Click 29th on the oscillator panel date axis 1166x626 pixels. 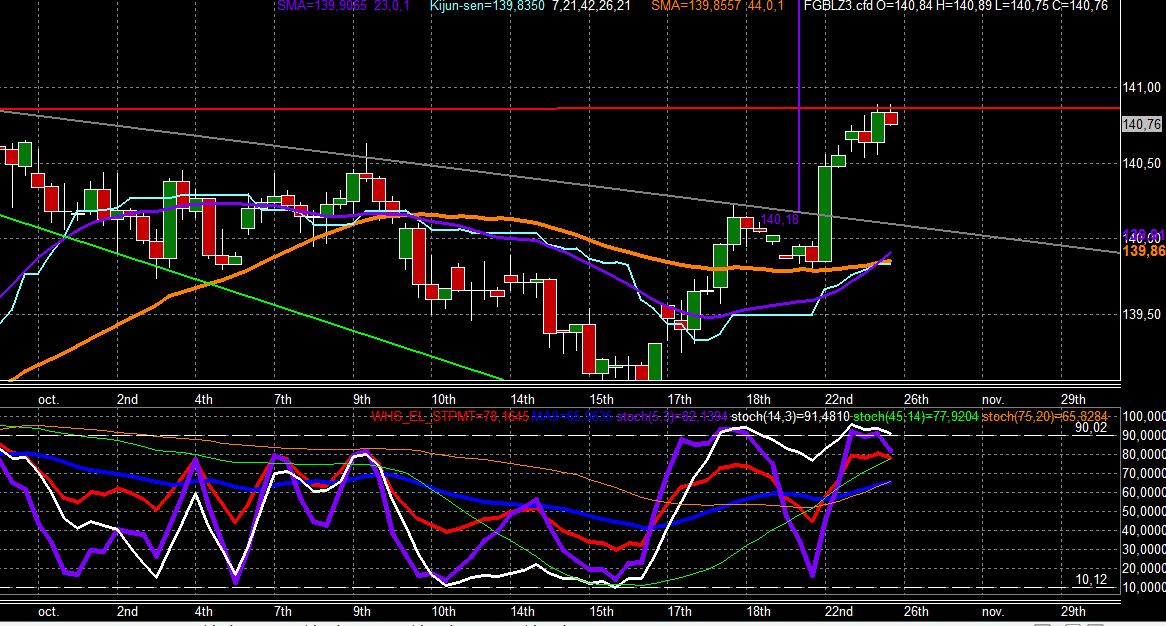[x=1072, y=611]
